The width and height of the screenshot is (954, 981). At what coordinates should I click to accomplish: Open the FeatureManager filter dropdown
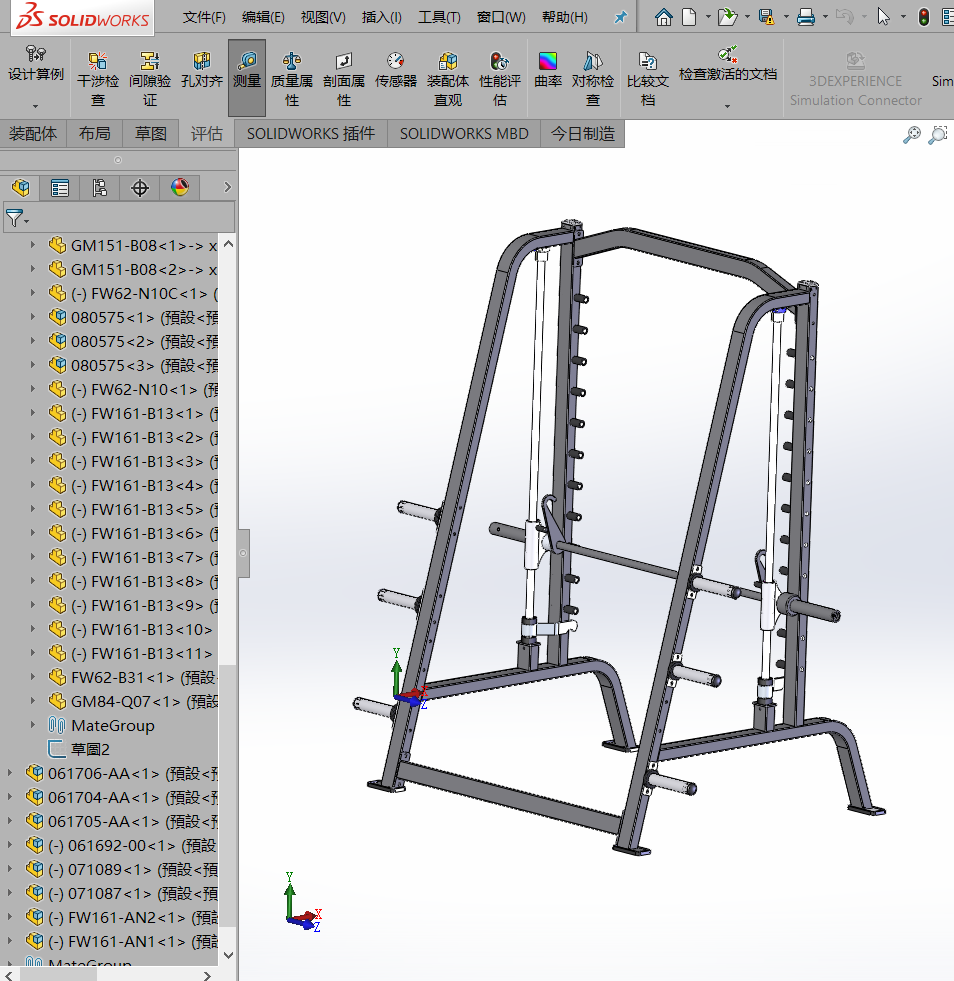pyautogui.click(x=25, y=218)
